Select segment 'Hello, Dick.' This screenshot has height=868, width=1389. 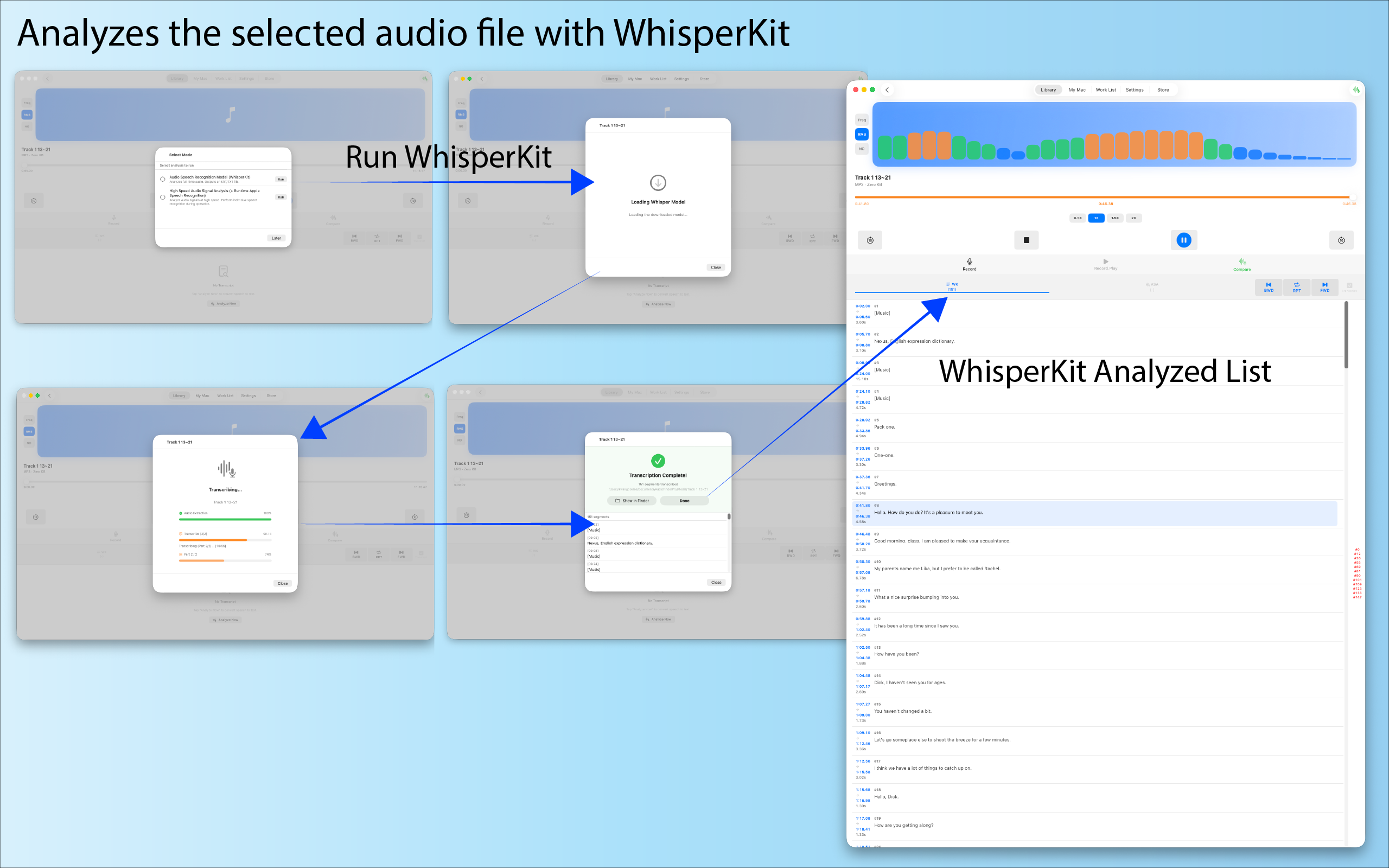coord(1098,797)
